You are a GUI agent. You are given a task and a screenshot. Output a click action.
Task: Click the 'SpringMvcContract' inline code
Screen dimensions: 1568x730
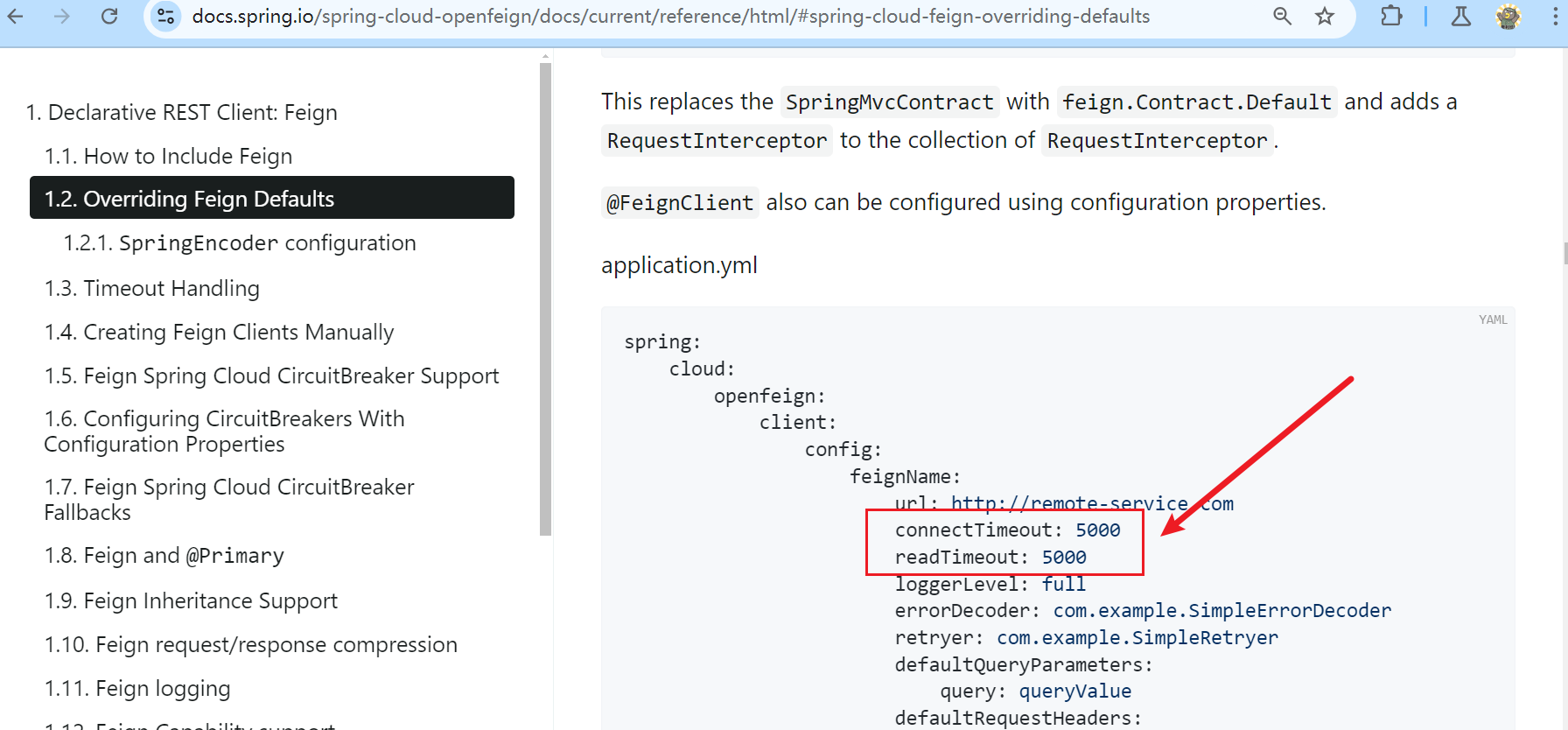(889, 102)
